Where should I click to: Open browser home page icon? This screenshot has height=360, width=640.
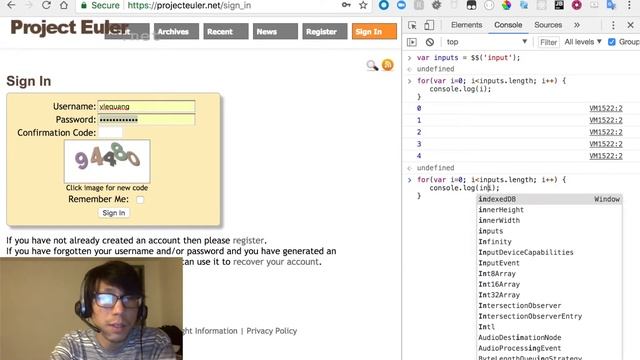pos(64,5)
